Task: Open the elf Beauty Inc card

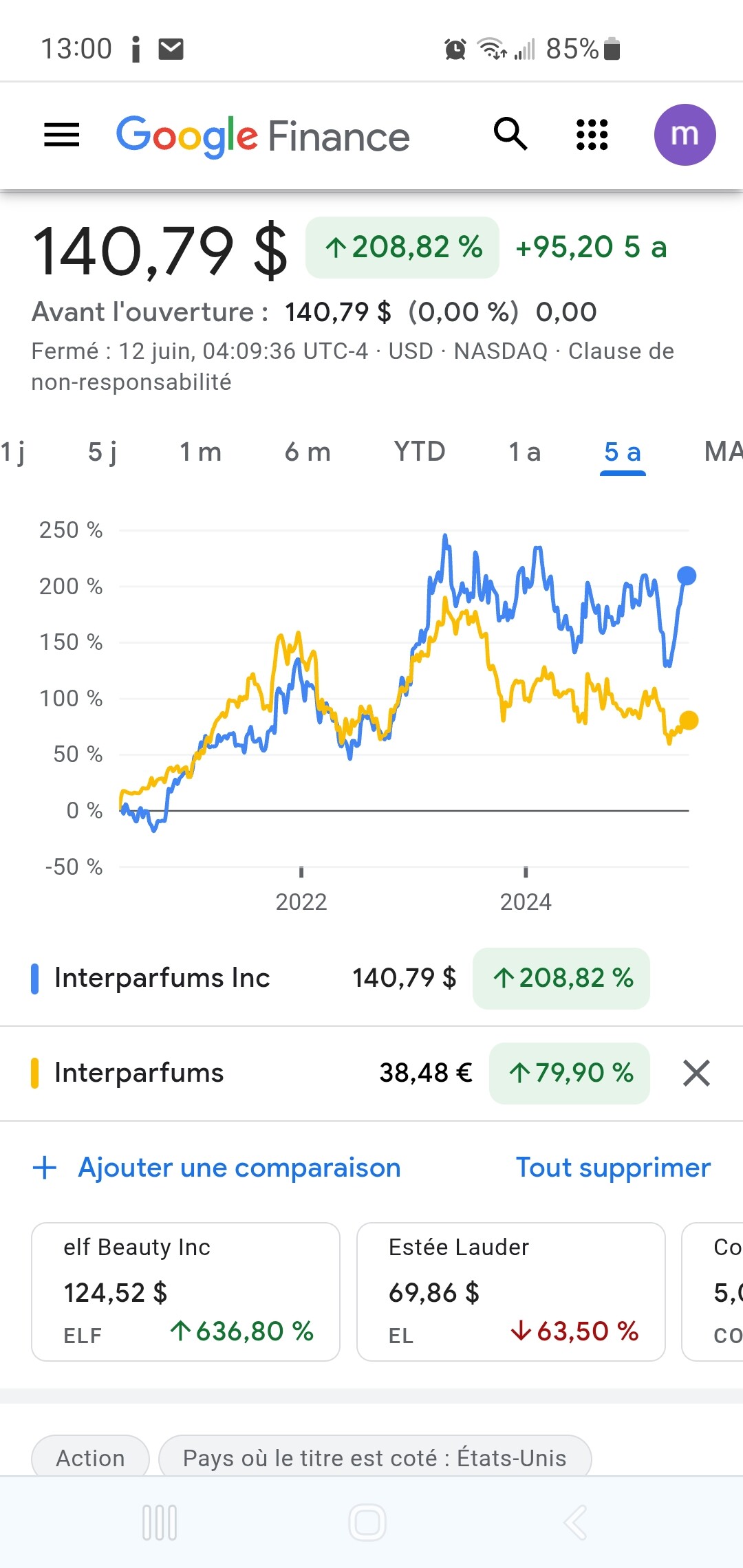Action: tap(186, 1292)
